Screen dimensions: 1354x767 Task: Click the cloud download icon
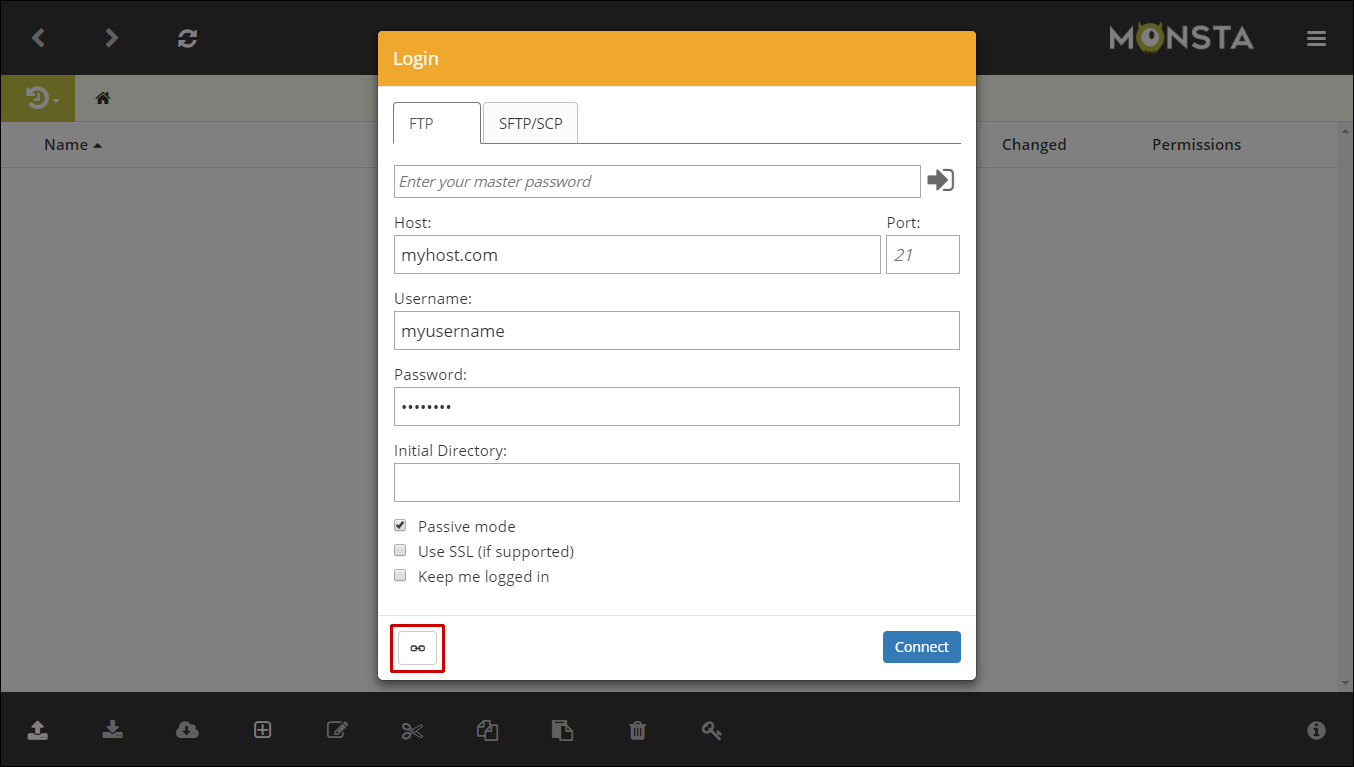187,730
